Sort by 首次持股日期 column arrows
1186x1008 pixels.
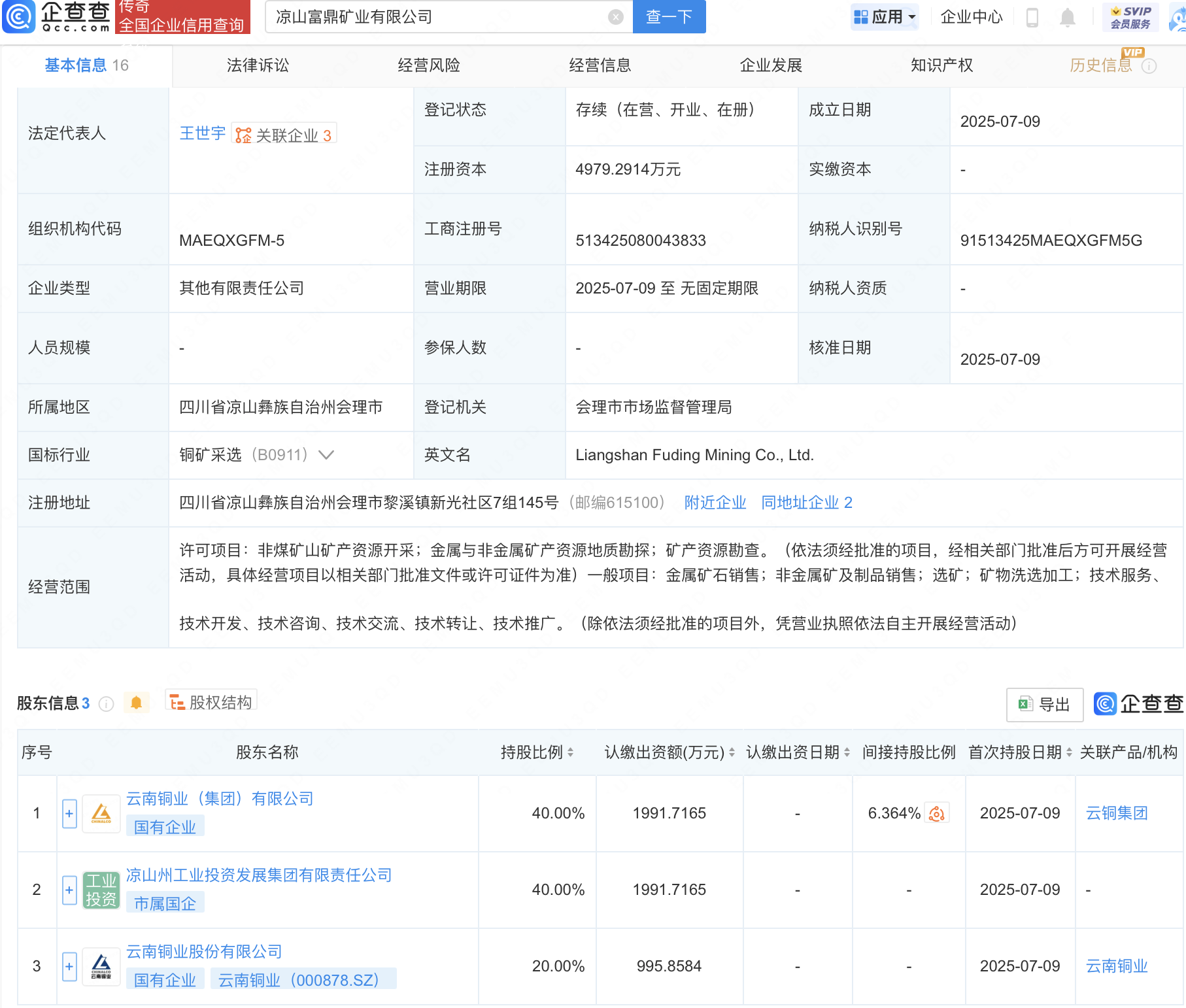coord(1069,752)
